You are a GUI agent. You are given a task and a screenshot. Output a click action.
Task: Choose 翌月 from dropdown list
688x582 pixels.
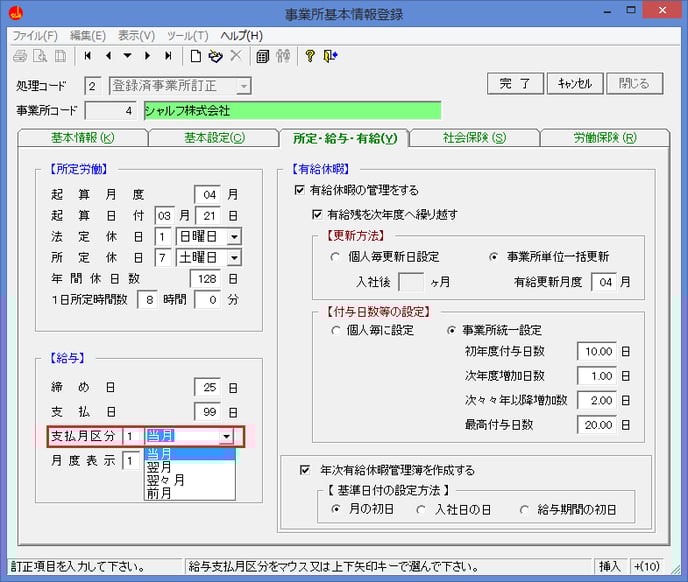click(190, 467)
